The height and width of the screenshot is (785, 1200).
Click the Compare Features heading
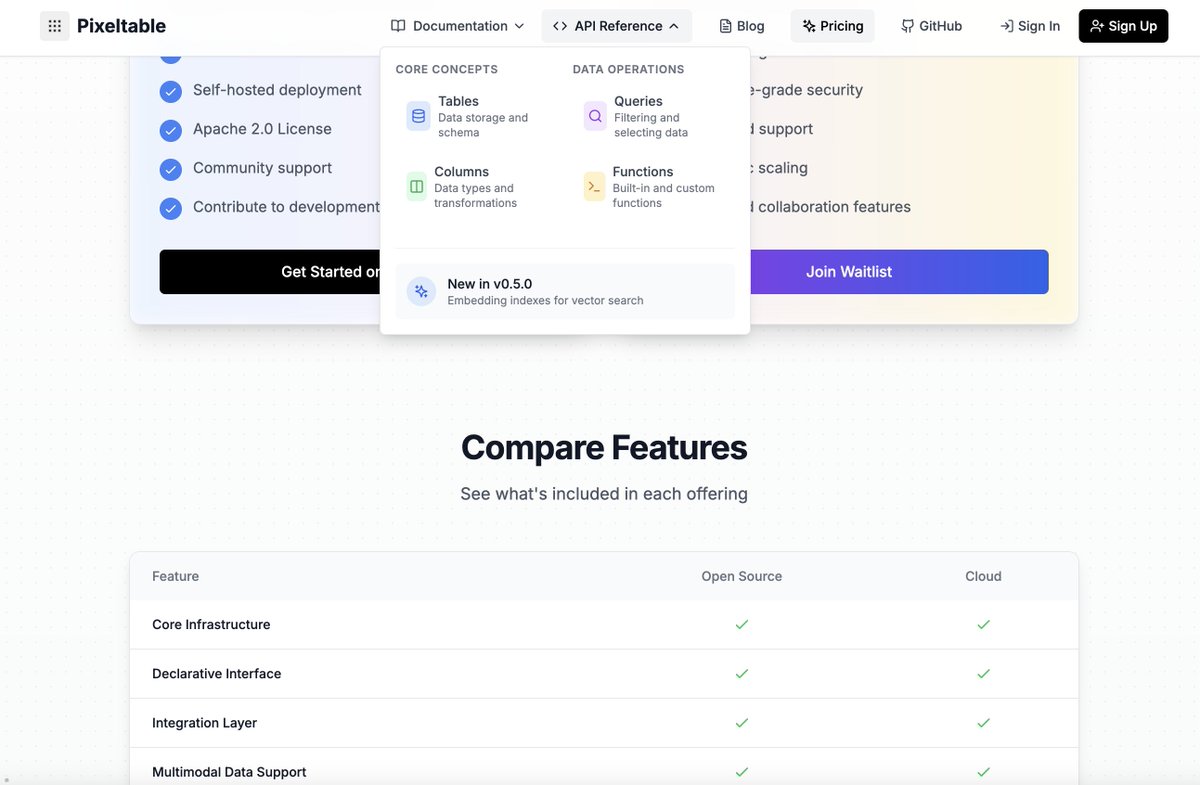[604, 447]
